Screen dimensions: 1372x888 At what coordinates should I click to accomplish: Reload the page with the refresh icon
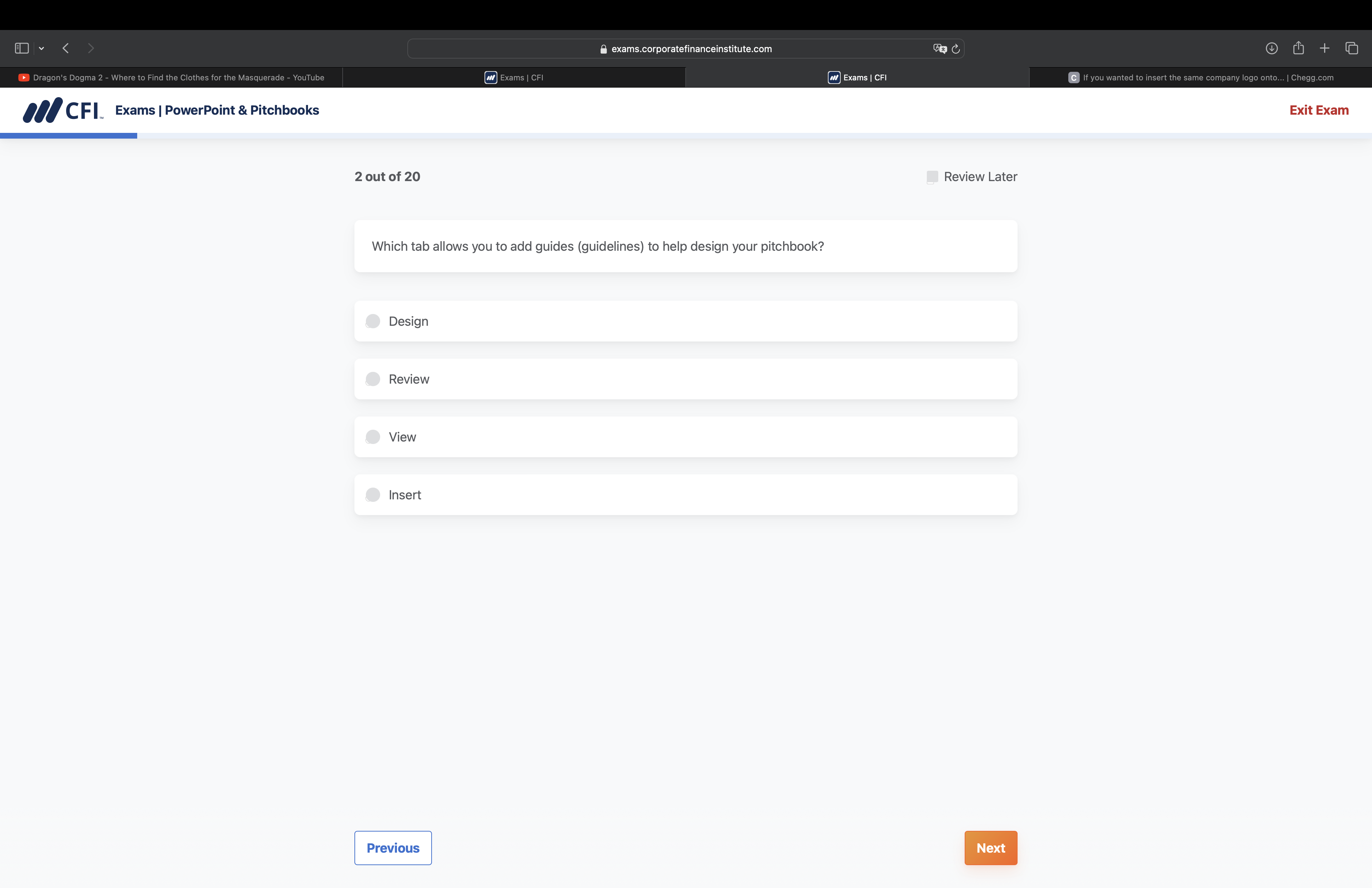(x=955, y=49)
